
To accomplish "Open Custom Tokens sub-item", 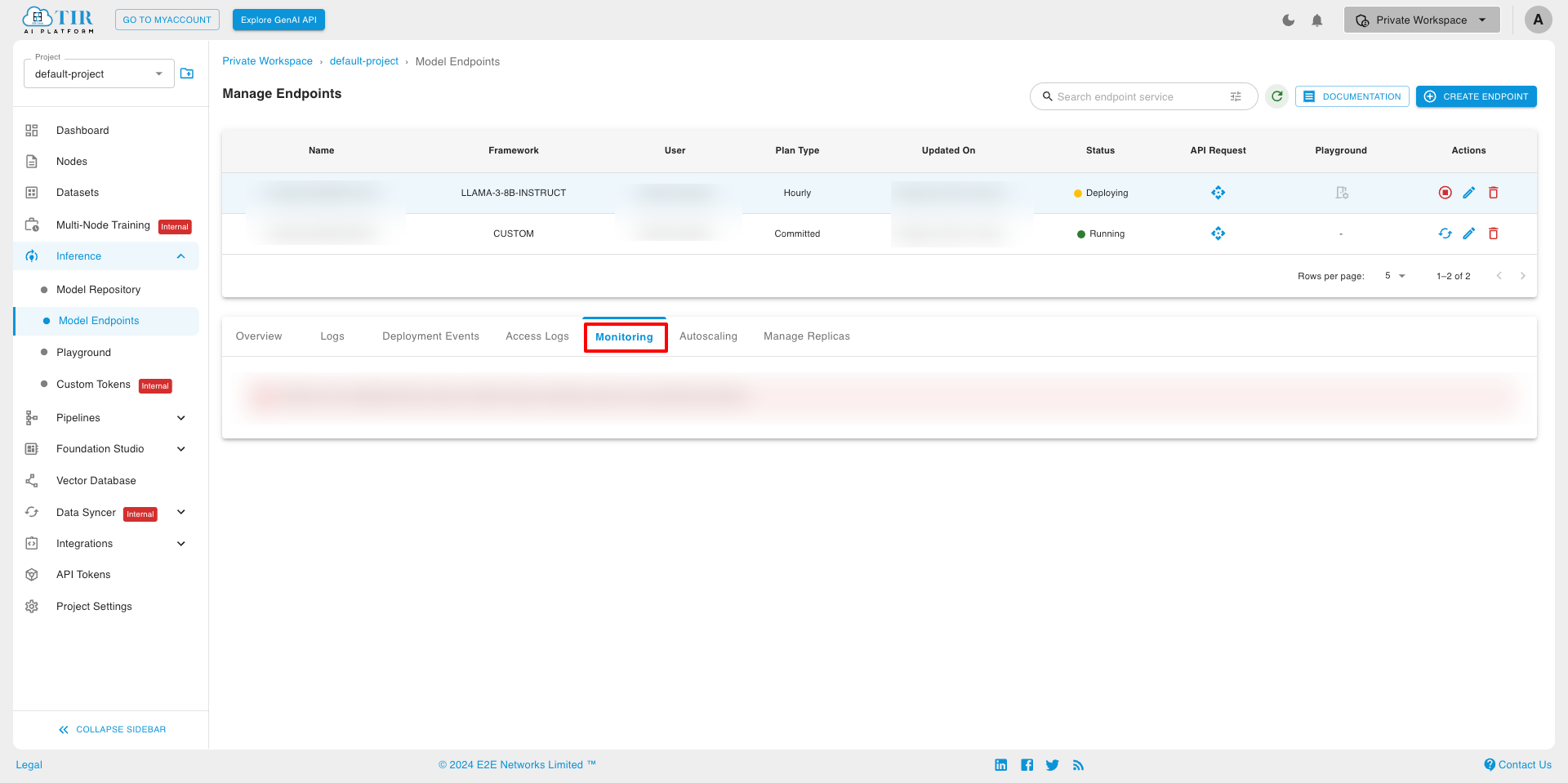I will coord(93,385).
